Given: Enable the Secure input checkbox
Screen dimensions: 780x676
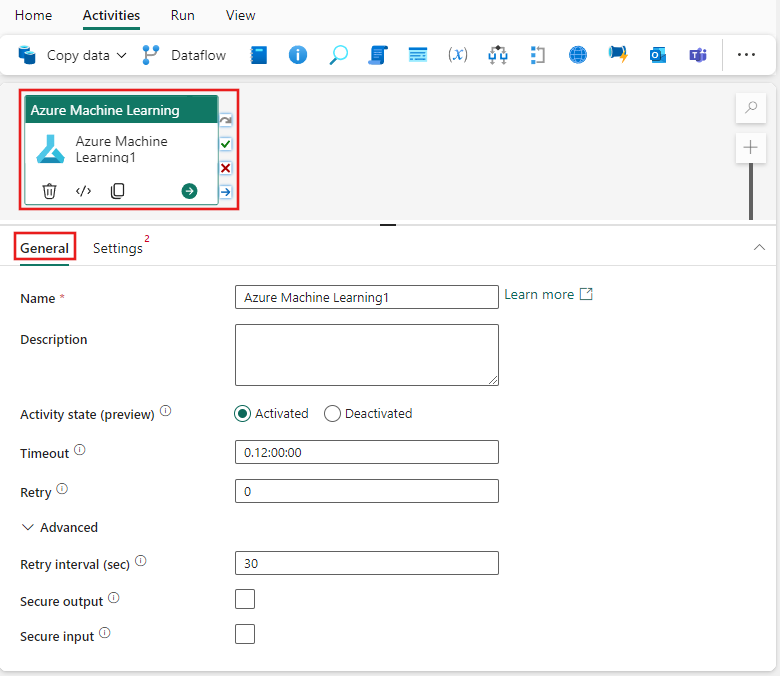Looking at the screenshot, I should [x=245, y=634].
